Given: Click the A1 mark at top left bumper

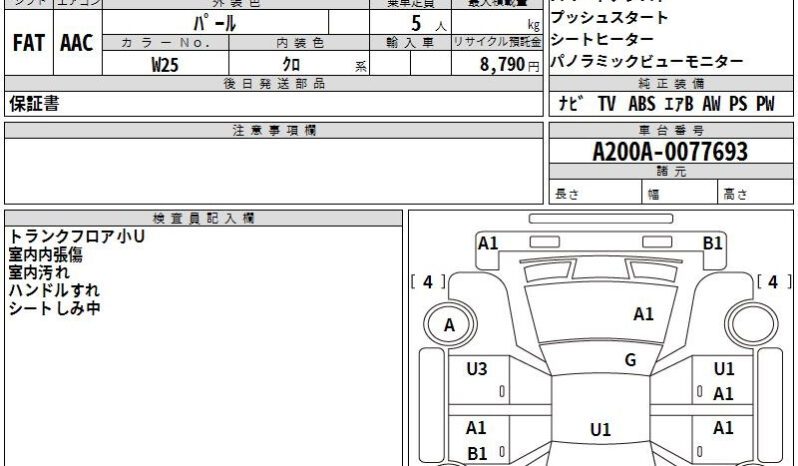Looking at the screenshot, I should pos(487,242).
